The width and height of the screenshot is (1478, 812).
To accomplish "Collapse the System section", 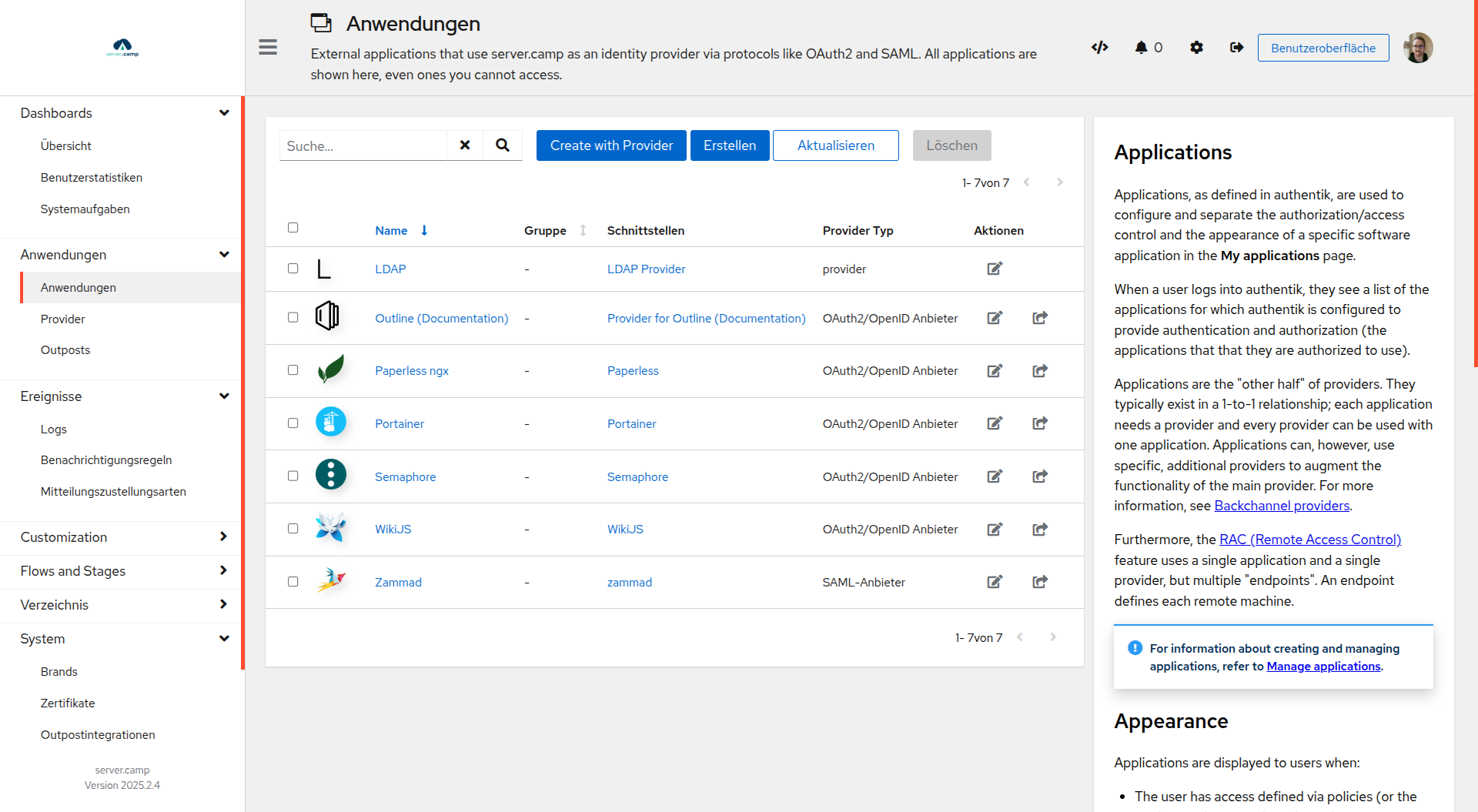I will coord(121,639).
